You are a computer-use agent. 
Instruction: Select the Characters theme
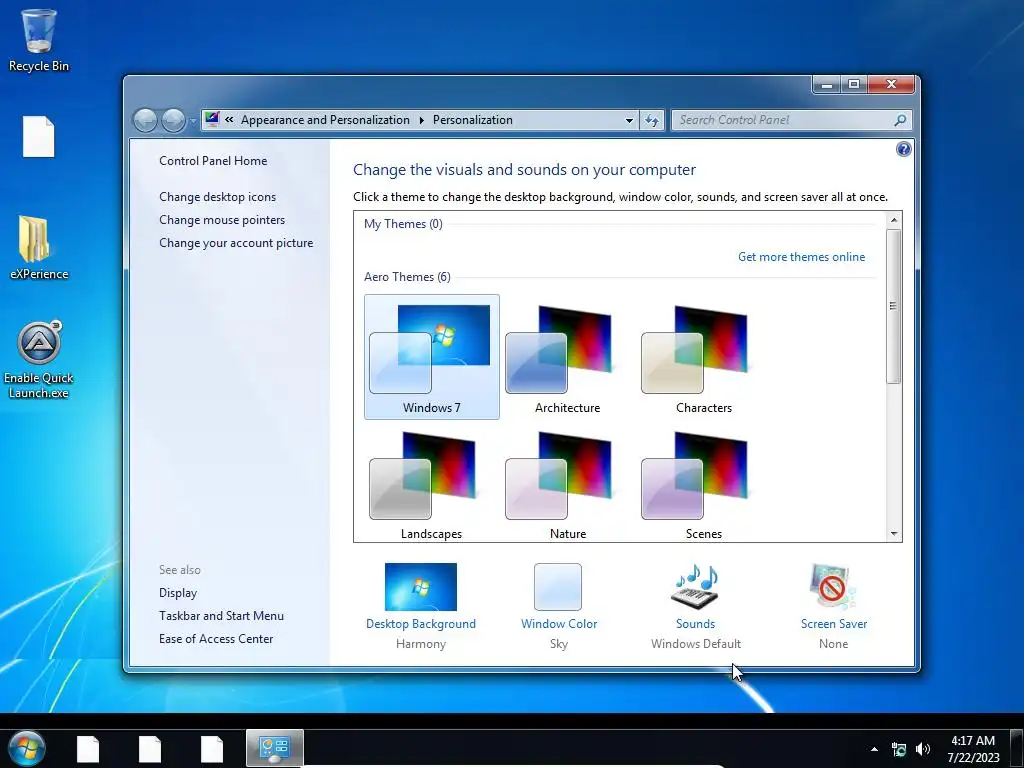[703, 357]
